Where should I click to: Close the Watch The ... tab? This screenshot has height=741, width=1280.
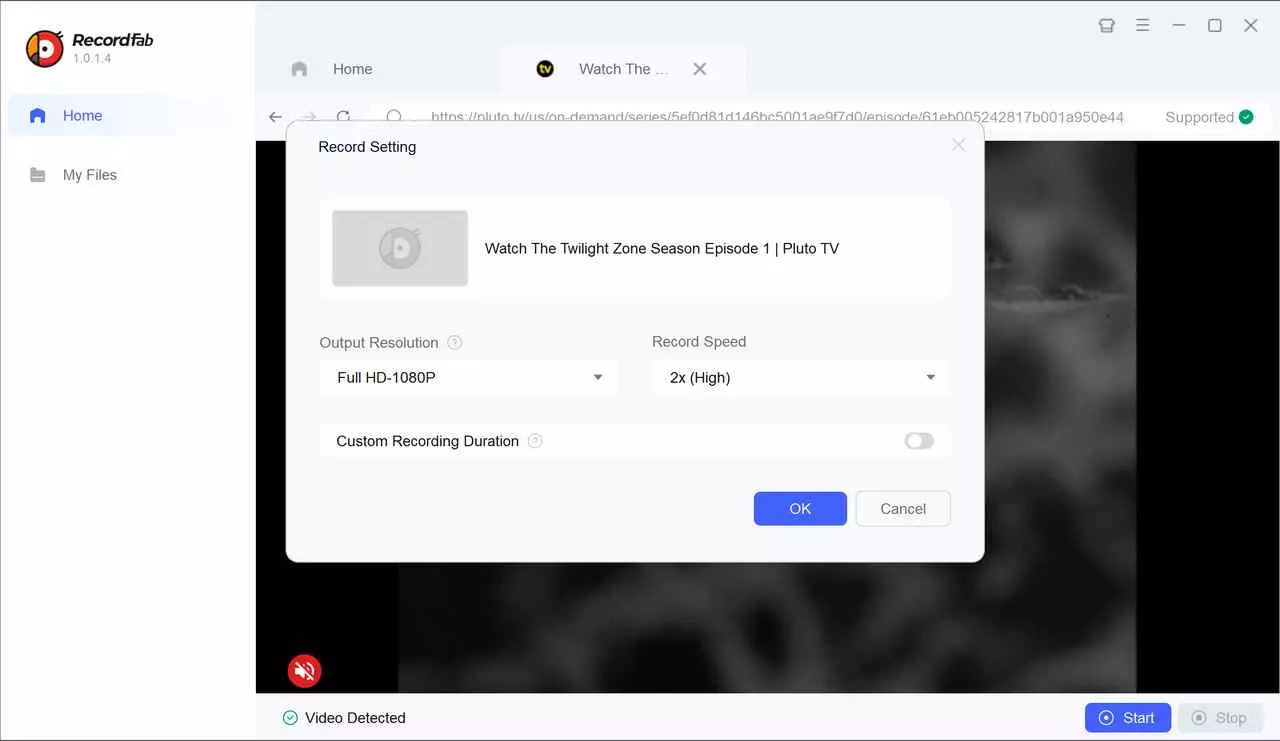[700, 69]
